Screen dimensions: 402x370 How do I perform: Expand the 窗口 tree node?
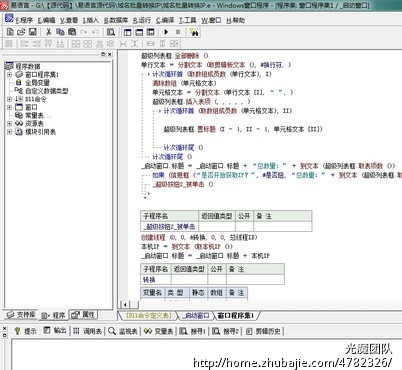click(9, 107)
